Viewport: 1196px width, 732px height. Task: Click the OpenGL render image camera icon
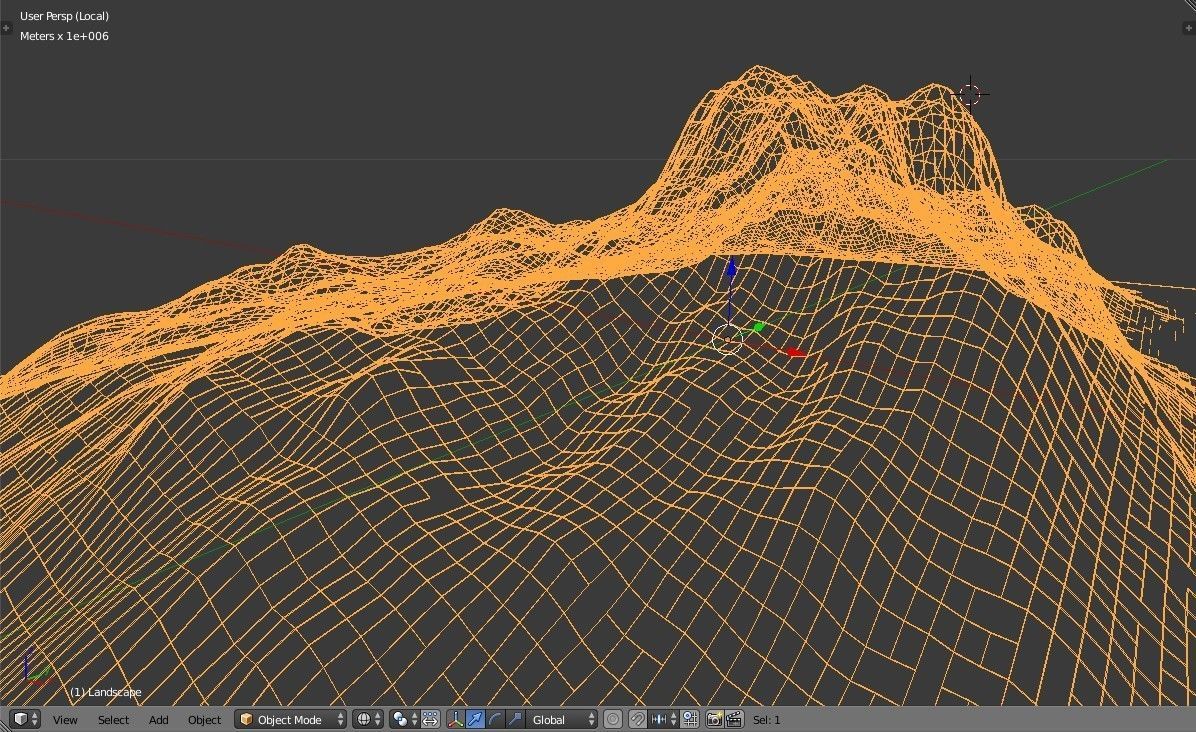click(x=715, y=719)
